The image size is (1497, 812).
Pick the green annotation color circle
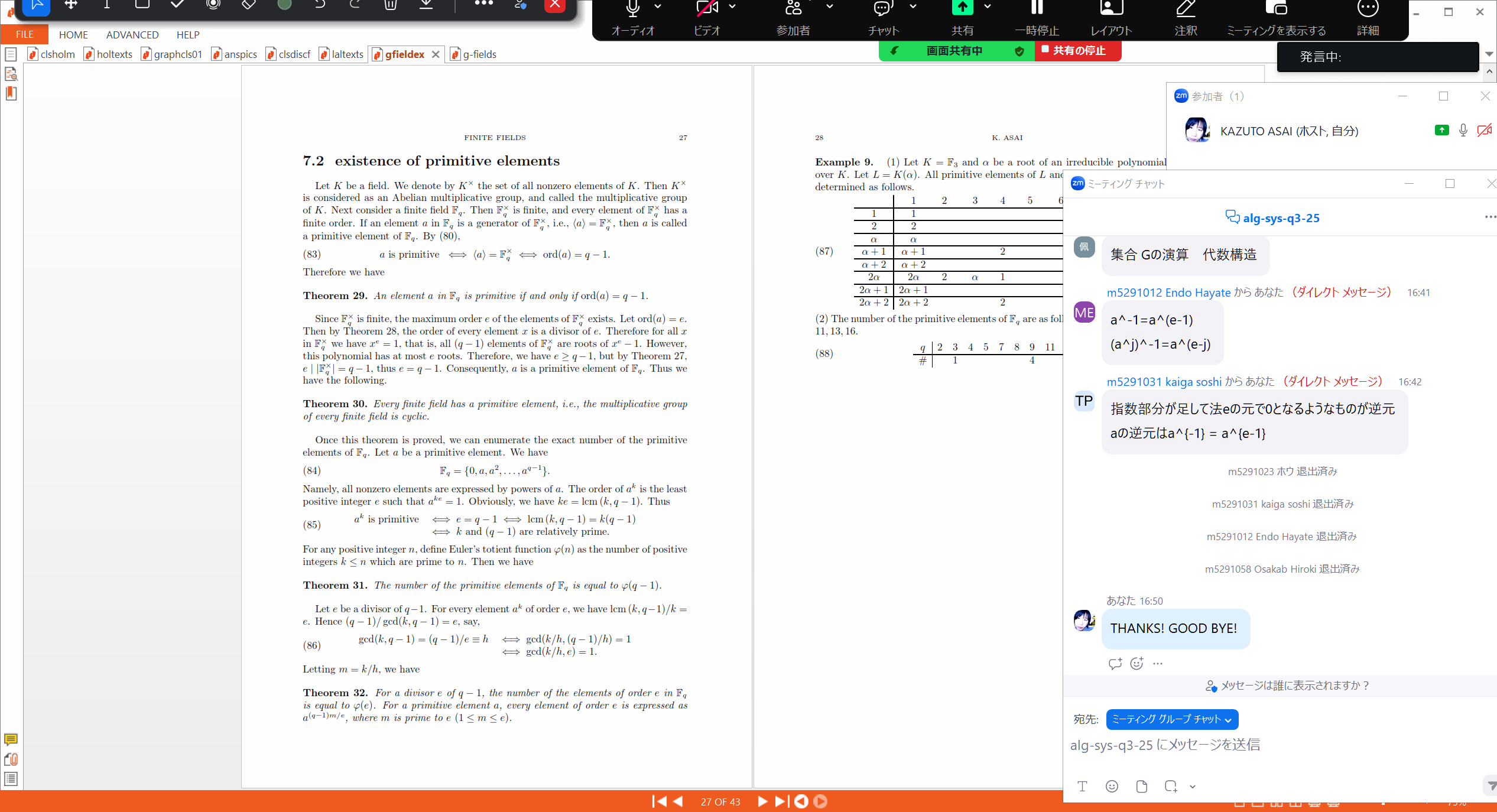click(284, 5)
